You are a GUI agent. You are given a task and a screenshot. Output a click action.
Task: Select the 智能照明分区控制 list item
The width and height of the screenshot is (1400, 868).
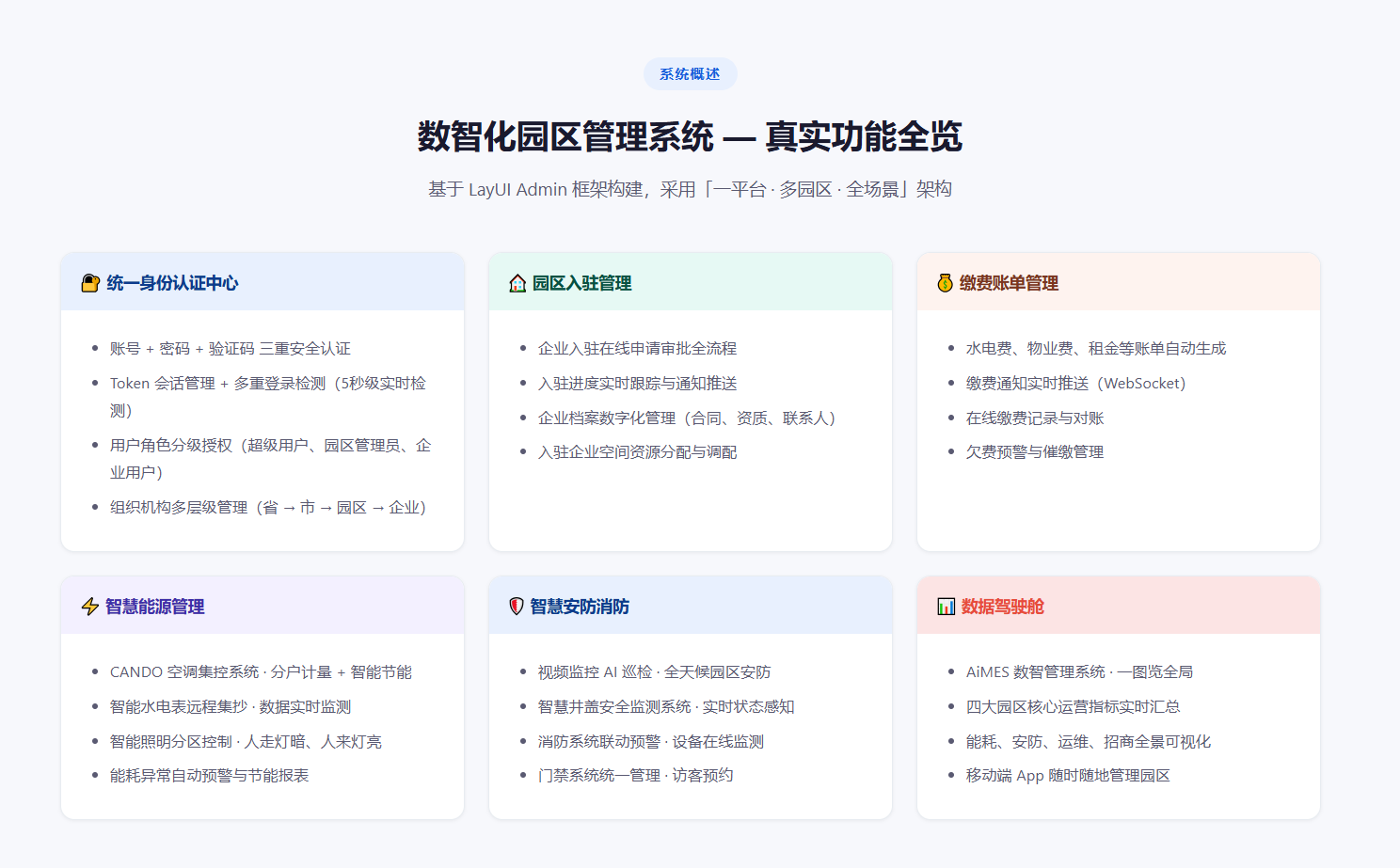tap(246, 742)
